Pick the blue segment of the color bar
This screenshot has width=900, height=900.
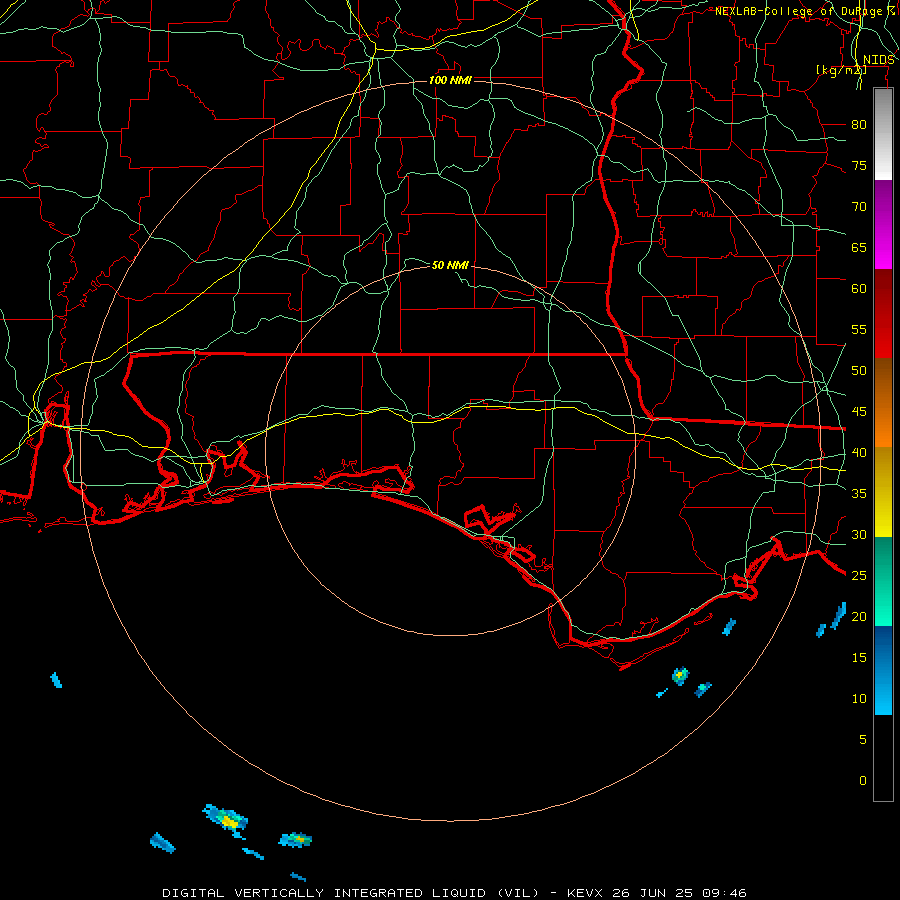pos(883,670)
